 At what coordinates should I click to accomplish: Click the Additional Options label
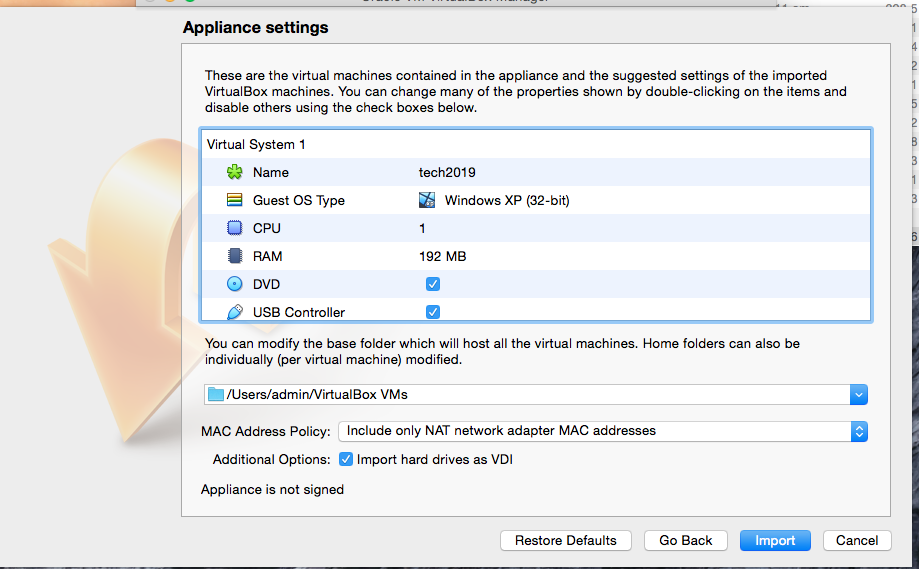pos(271,459)
